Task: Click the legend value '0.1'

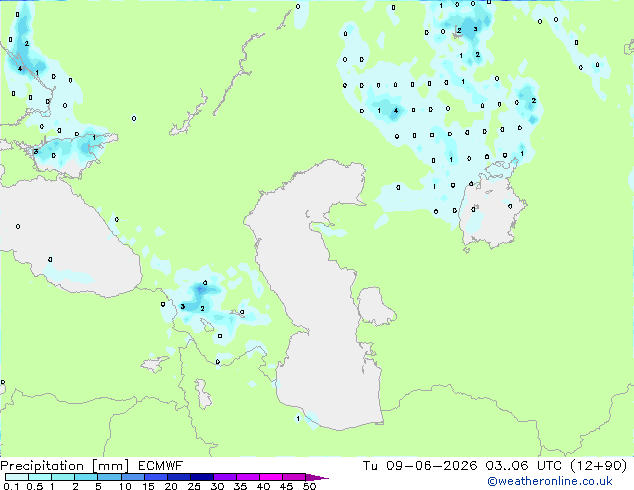Action: tap(11, 486)
